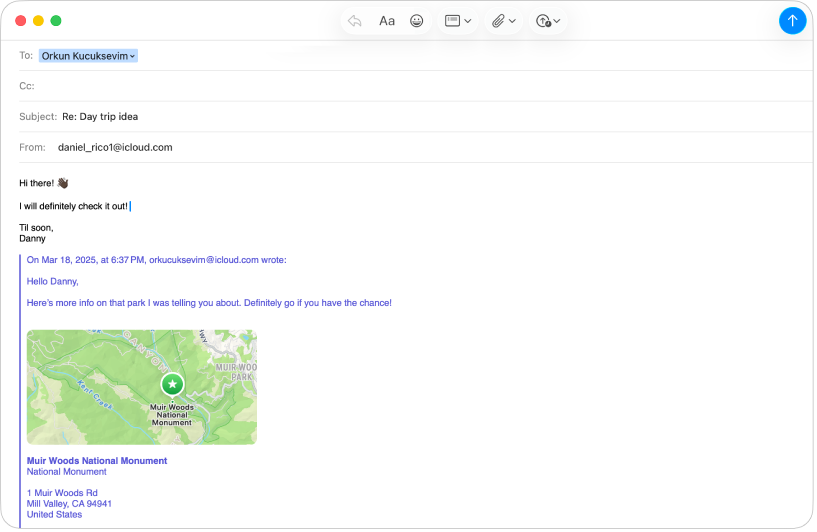Send the message with the blue arrow button
This screenshot has height=532, width=817.
(x=795, y=21)
